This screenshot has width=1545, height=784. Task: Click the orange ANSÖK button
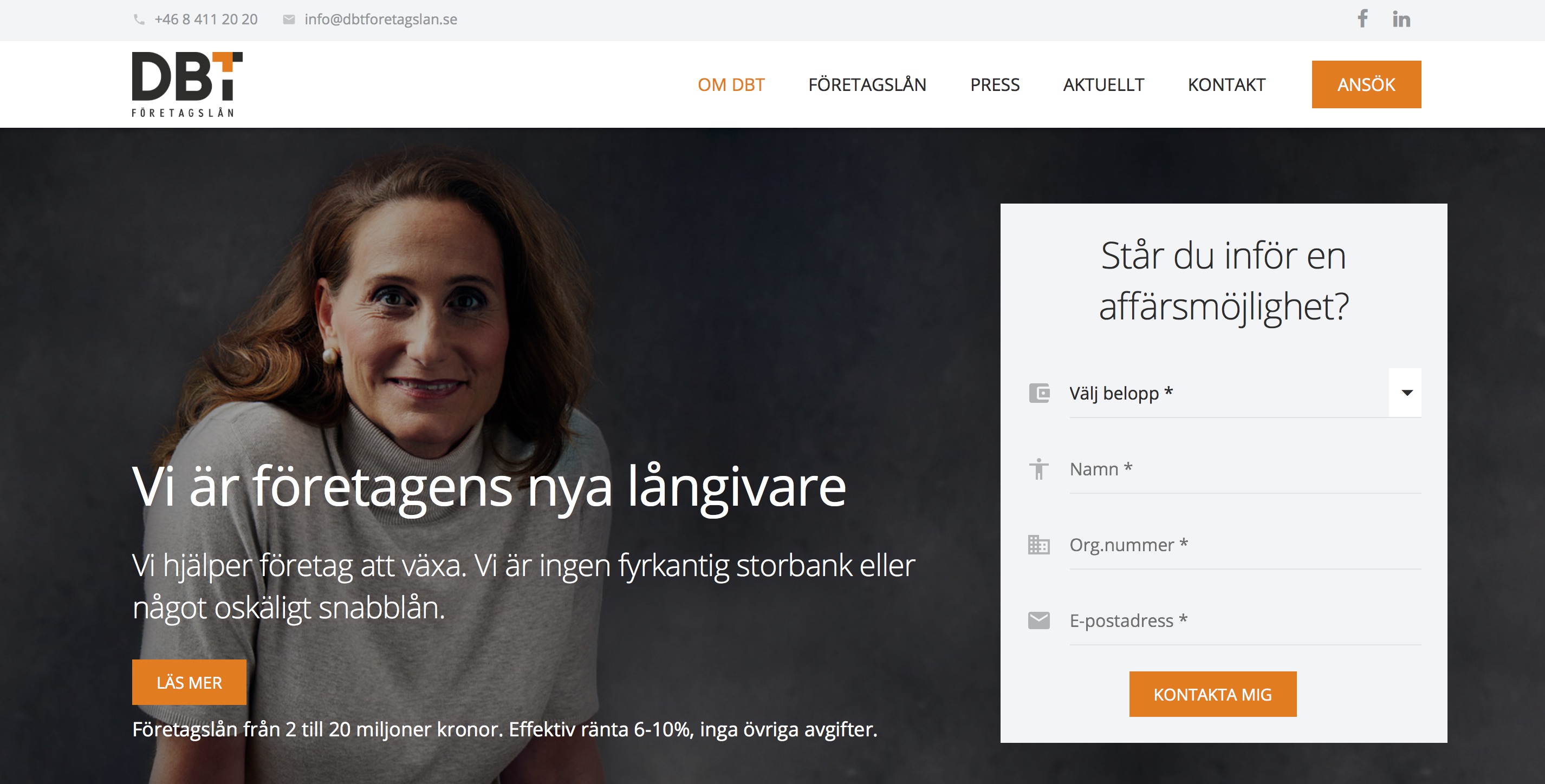[1366, 84]
